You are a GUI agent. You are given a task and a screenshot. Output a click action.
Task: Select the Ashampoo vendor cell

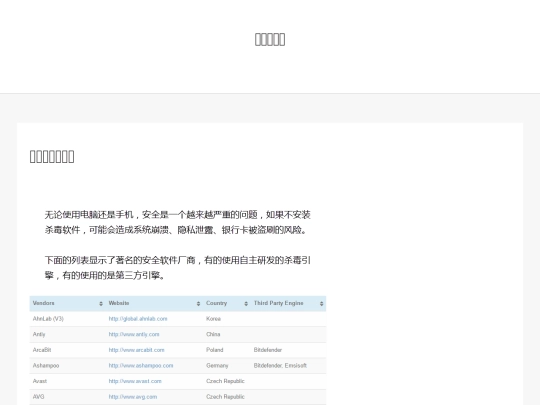[46, 365]
